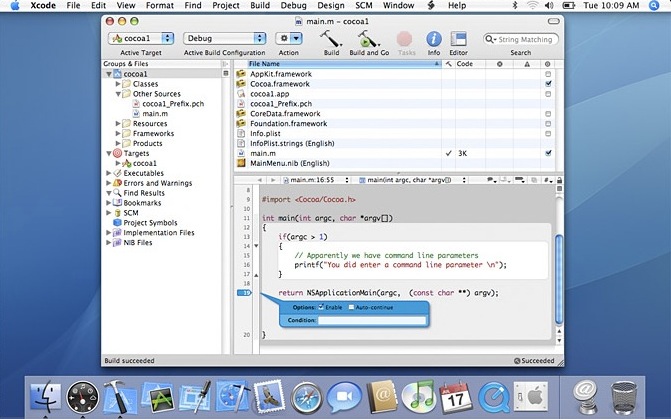Open the Active Target cocoa1 dropdown
Viewport: 671px width, 419px height.
141,39
